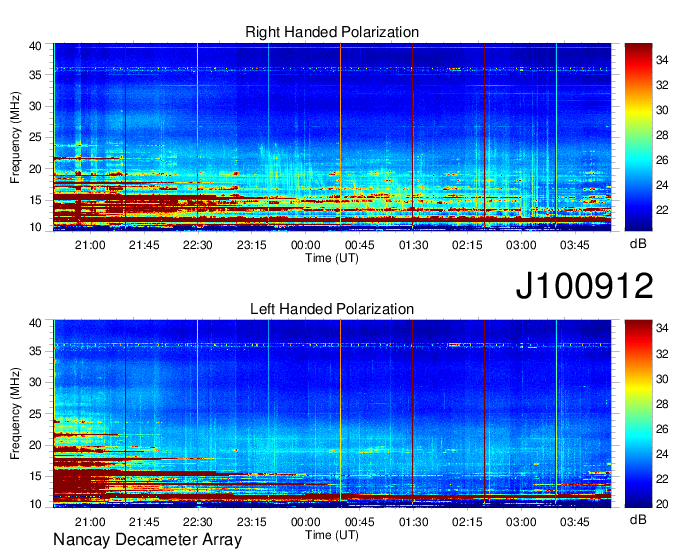Image resolution: width=680 pixels, height=552 pixels.
Task: Click the dB label under the lower colorbar
Action: 638,519
